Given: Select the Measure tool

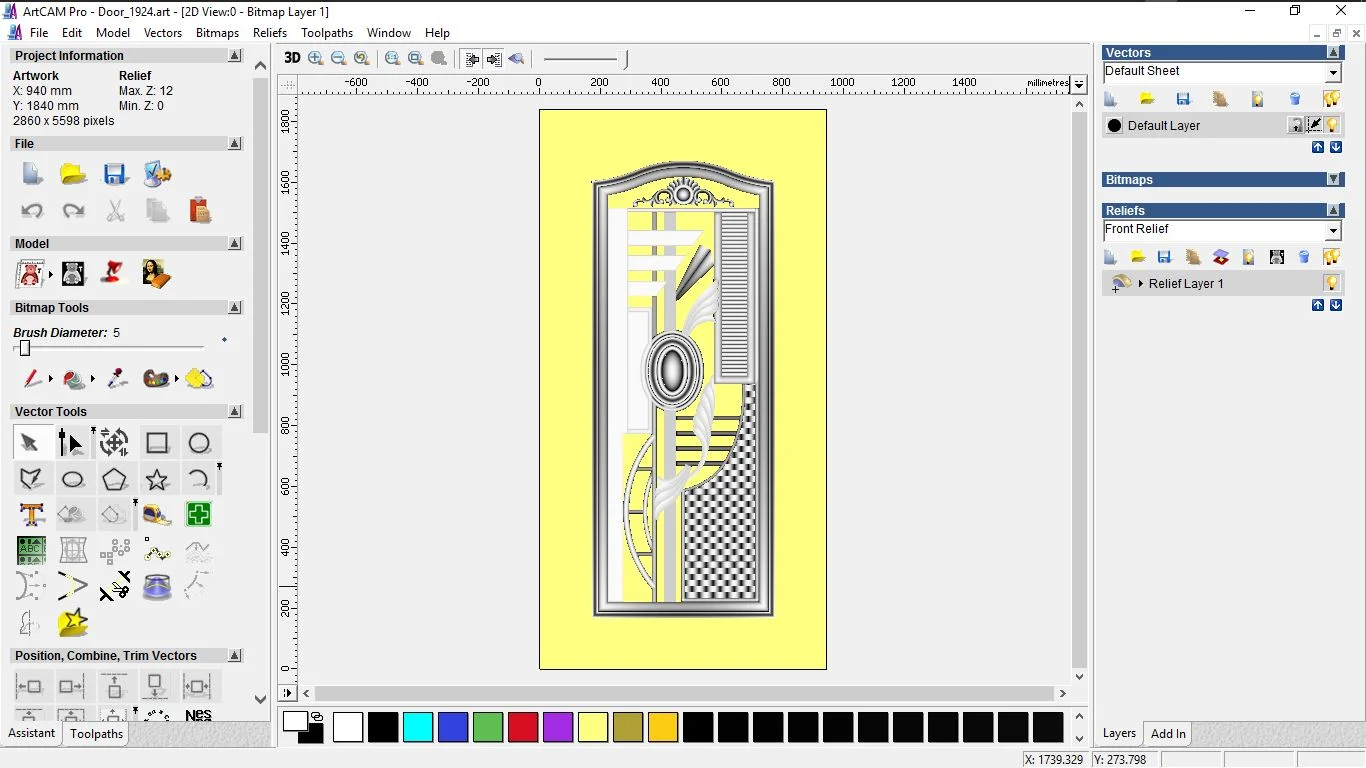Looking at the screenshot, I should coord(156,514).
